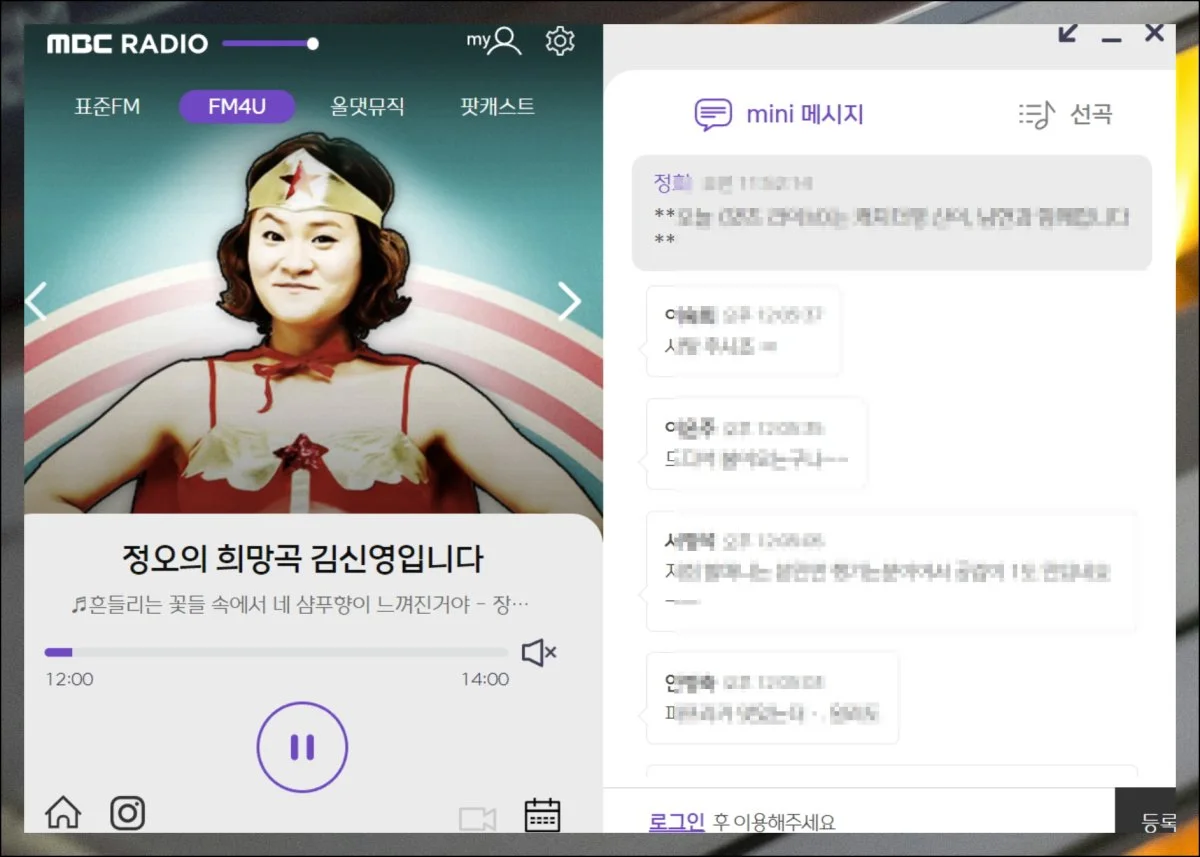Open the Instagram icon link
The width and height of the screenshot is (1200, 857).
(x=128, y=813)
